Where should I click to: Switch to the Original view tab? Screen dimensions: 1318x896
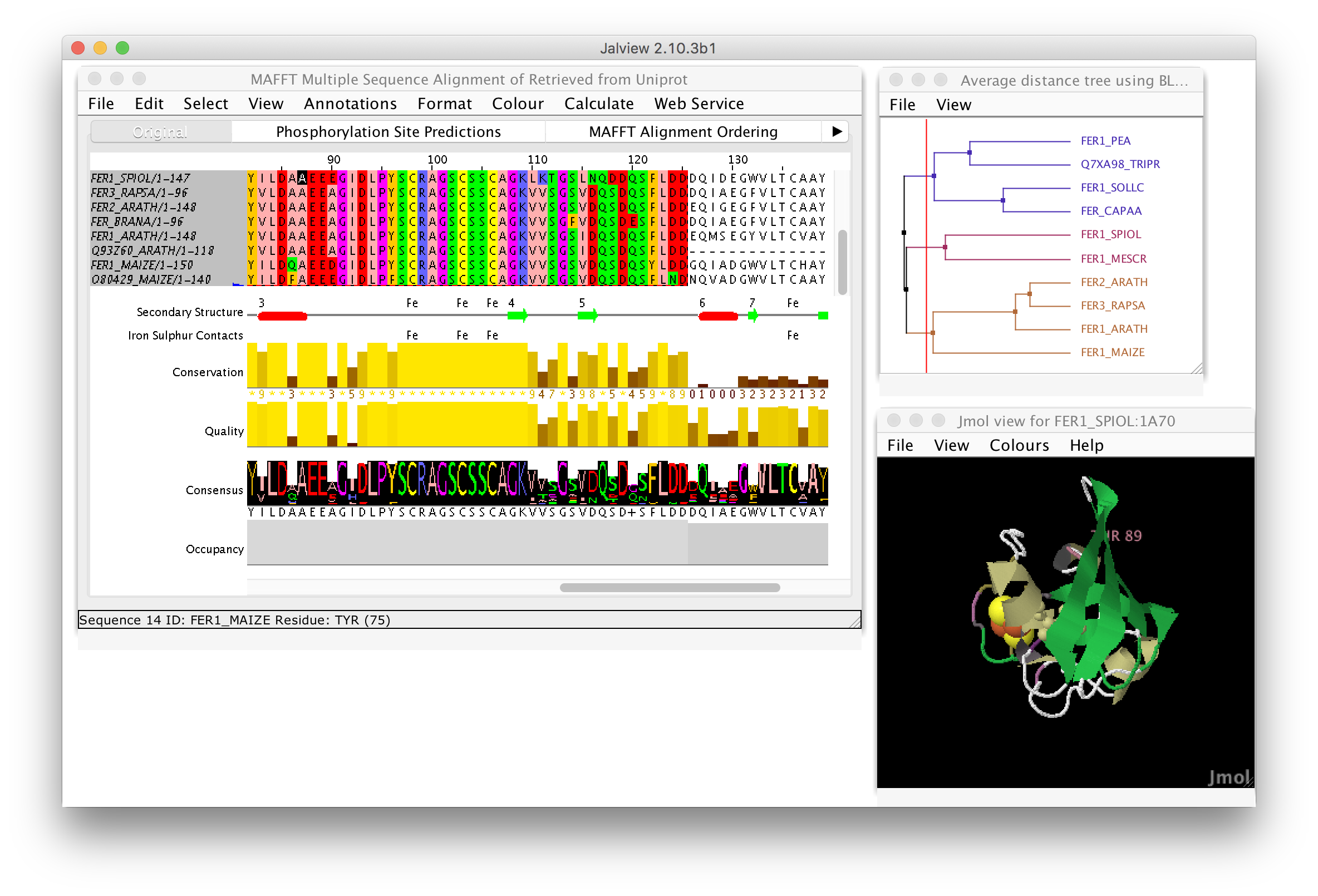160,131
